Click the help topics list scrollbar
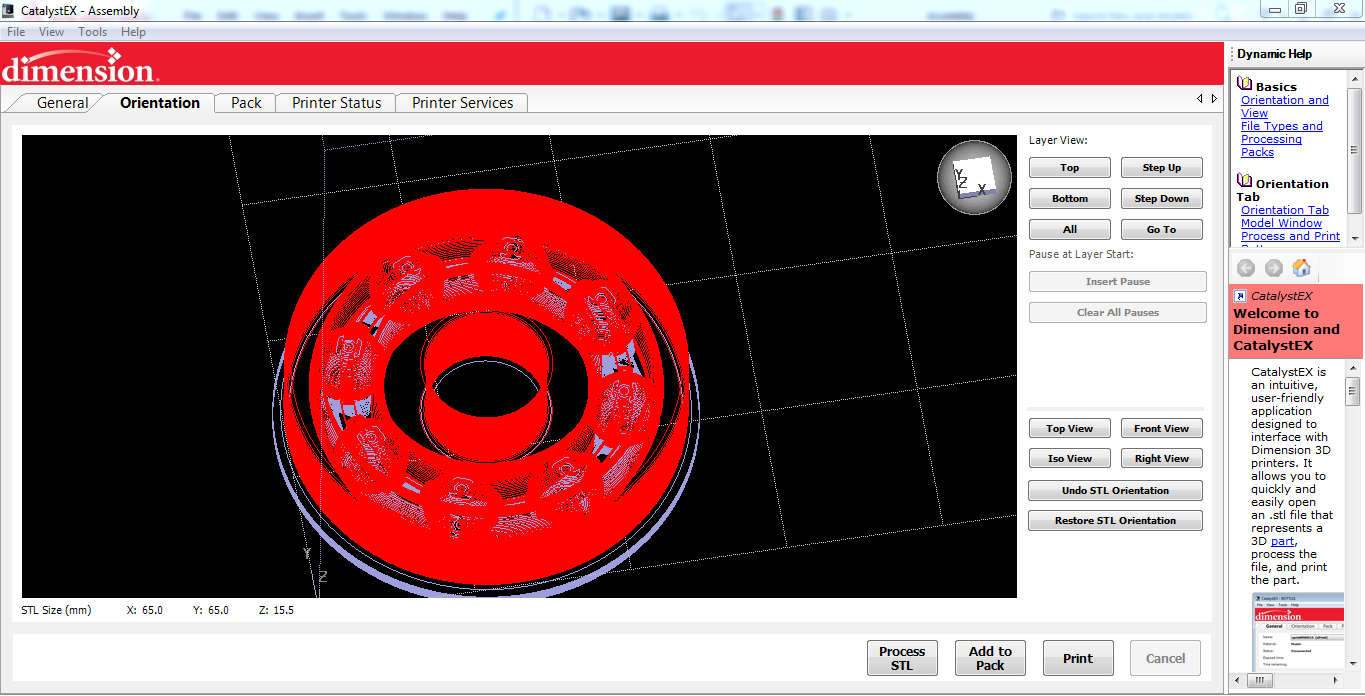The height and width of the screenshot is (696, 1365). pos(1355,157)
